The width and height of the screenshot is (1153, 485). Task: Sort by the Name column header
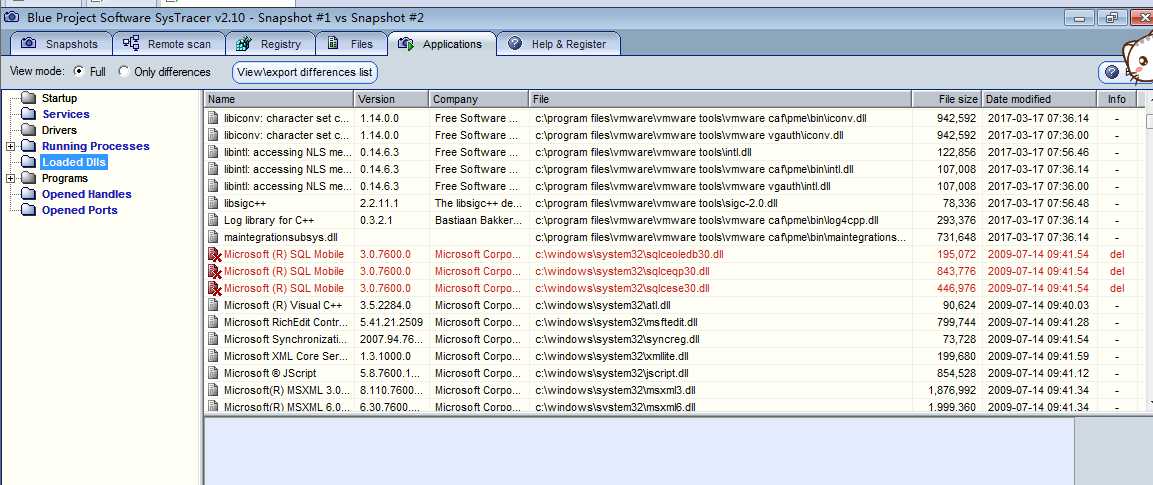(279, 99)
